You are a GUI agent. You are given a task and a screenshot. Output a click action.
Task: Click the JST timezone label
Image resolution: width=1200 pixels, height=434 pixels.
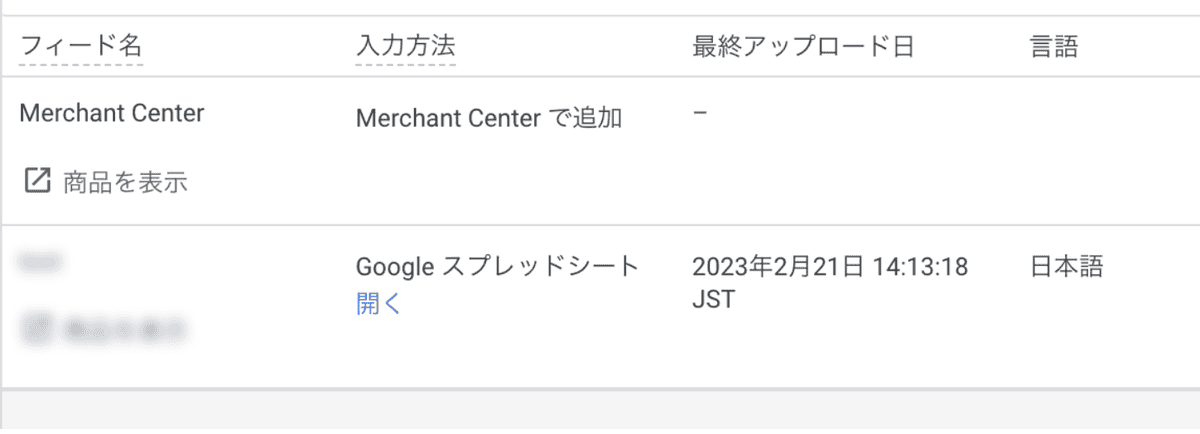[x=713, y=300]
